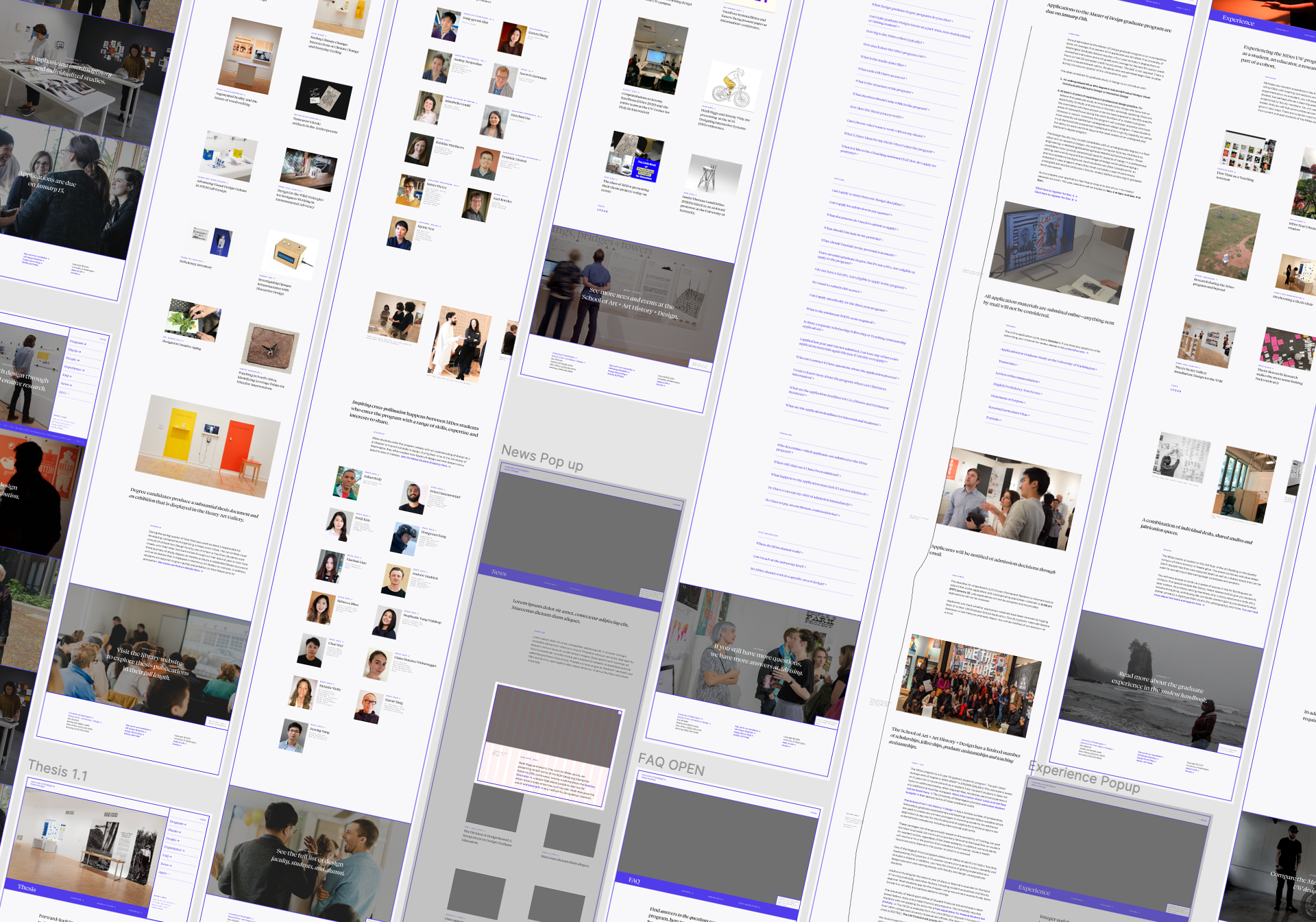Select the 'Experience Popup' frame label
This screenshot has width=1316, height=922.
pyautogui.click(x=1084, y=777)
